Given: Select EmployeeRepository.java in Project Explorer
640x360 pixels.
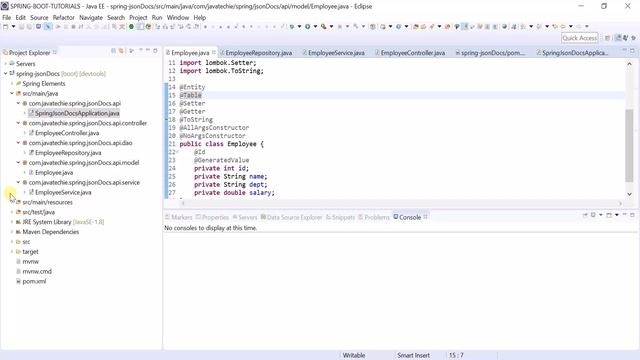Looking at the screenshot, I should point(68,153).
